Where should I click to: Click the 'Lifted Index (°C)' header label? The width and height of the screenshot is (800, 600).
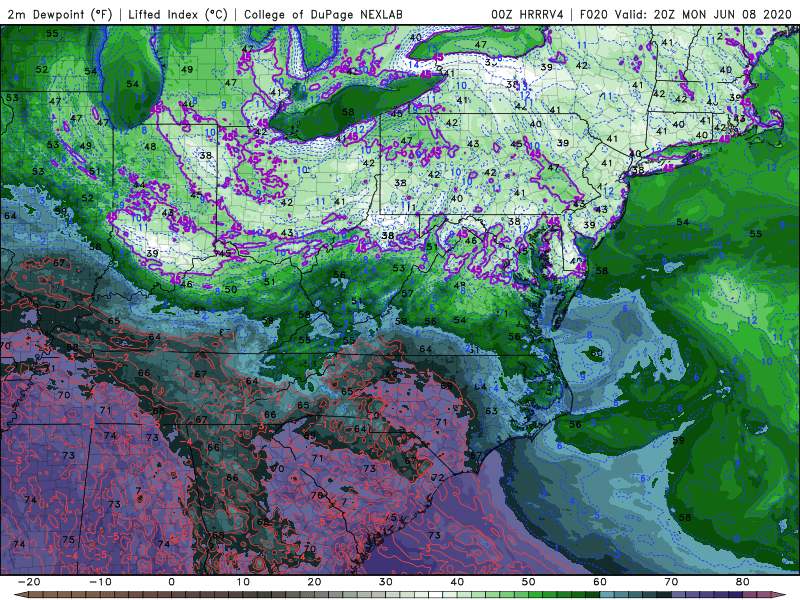pyautogui.click(x=178, y=15)
